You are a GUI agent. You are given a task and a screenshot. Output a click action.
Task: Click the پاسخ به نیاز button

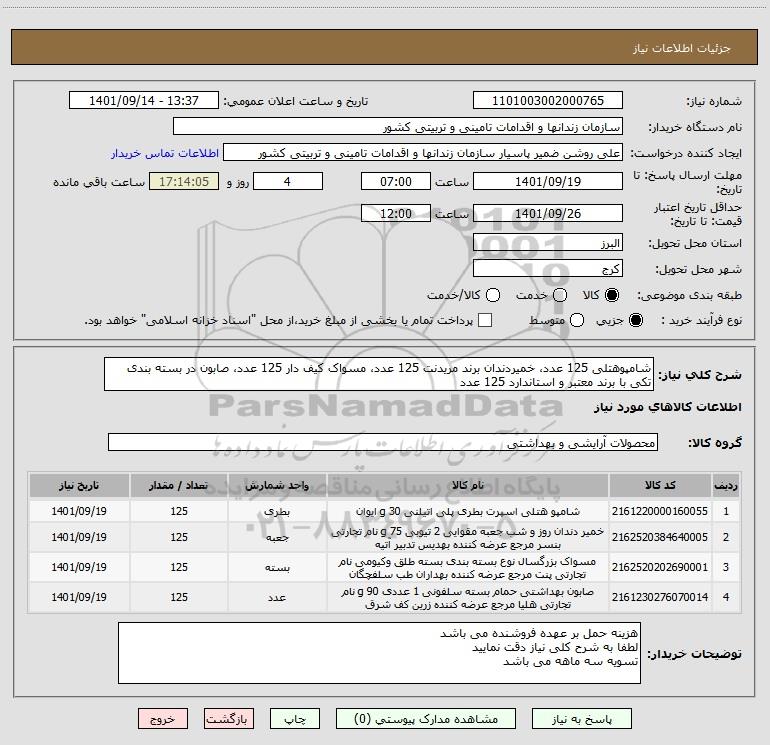point(582,719)
